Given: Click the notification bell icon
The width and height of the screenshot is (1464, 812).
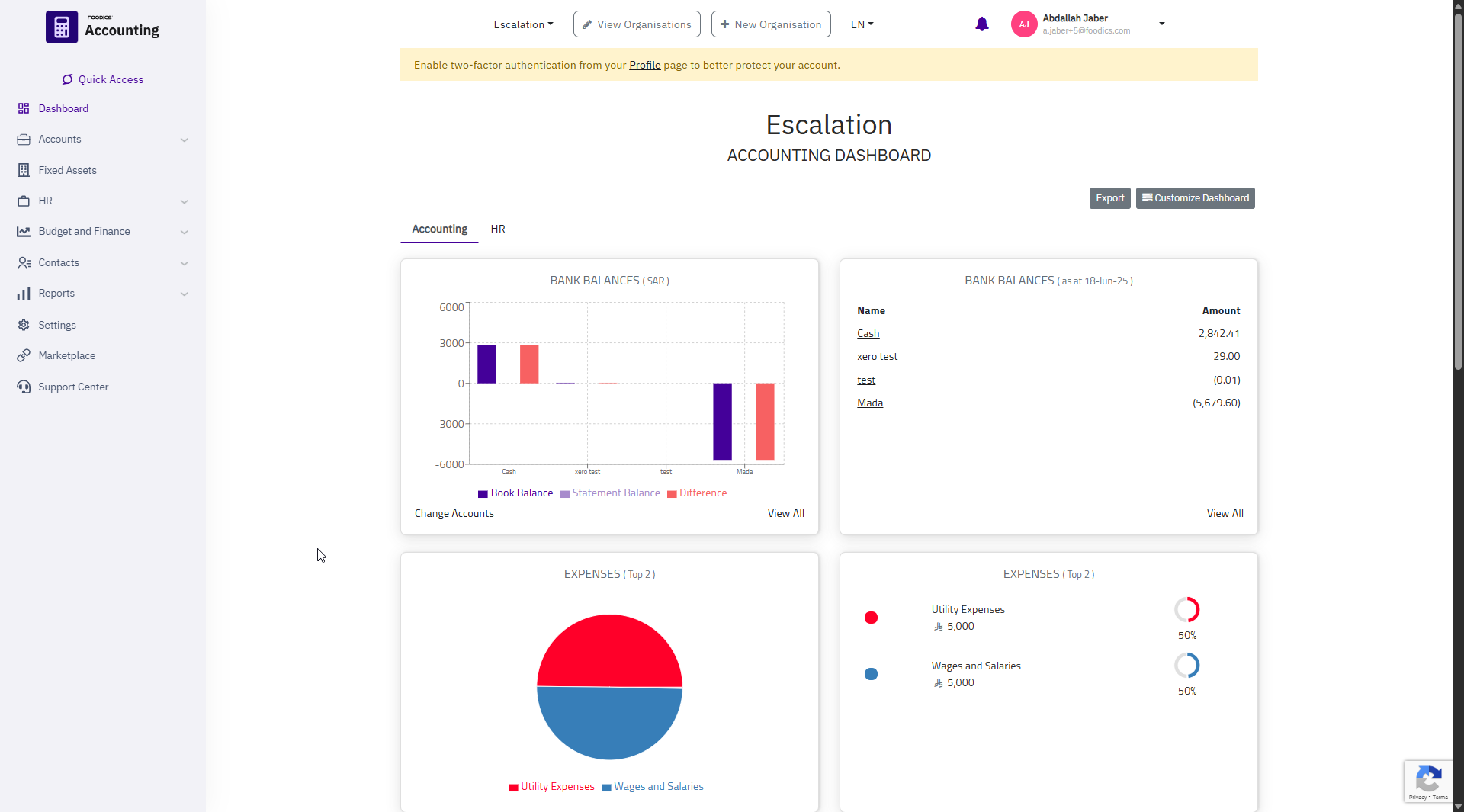Looking at the screenshot, I should 981,24.
